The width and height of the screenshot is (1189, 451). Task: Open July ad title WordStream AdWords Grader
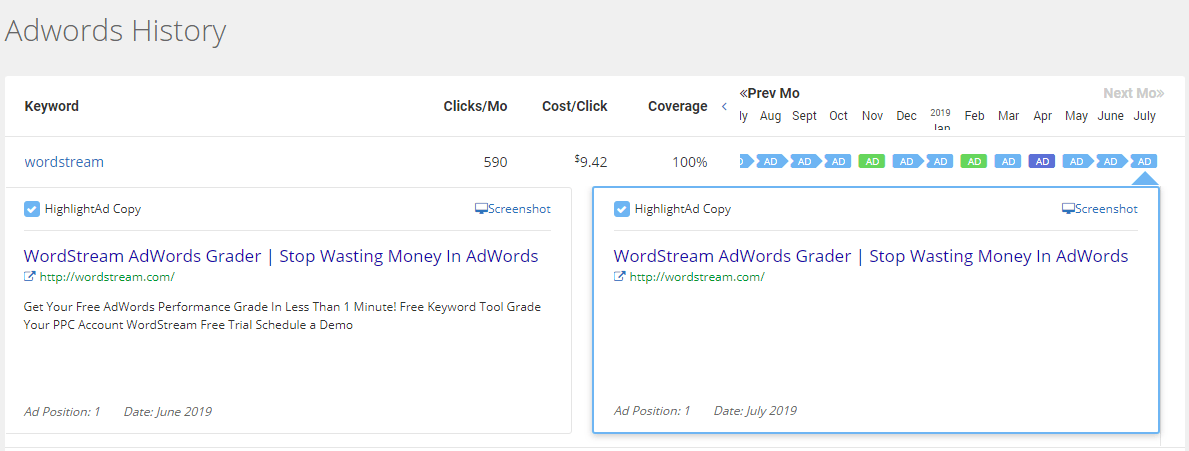[871, 255]
